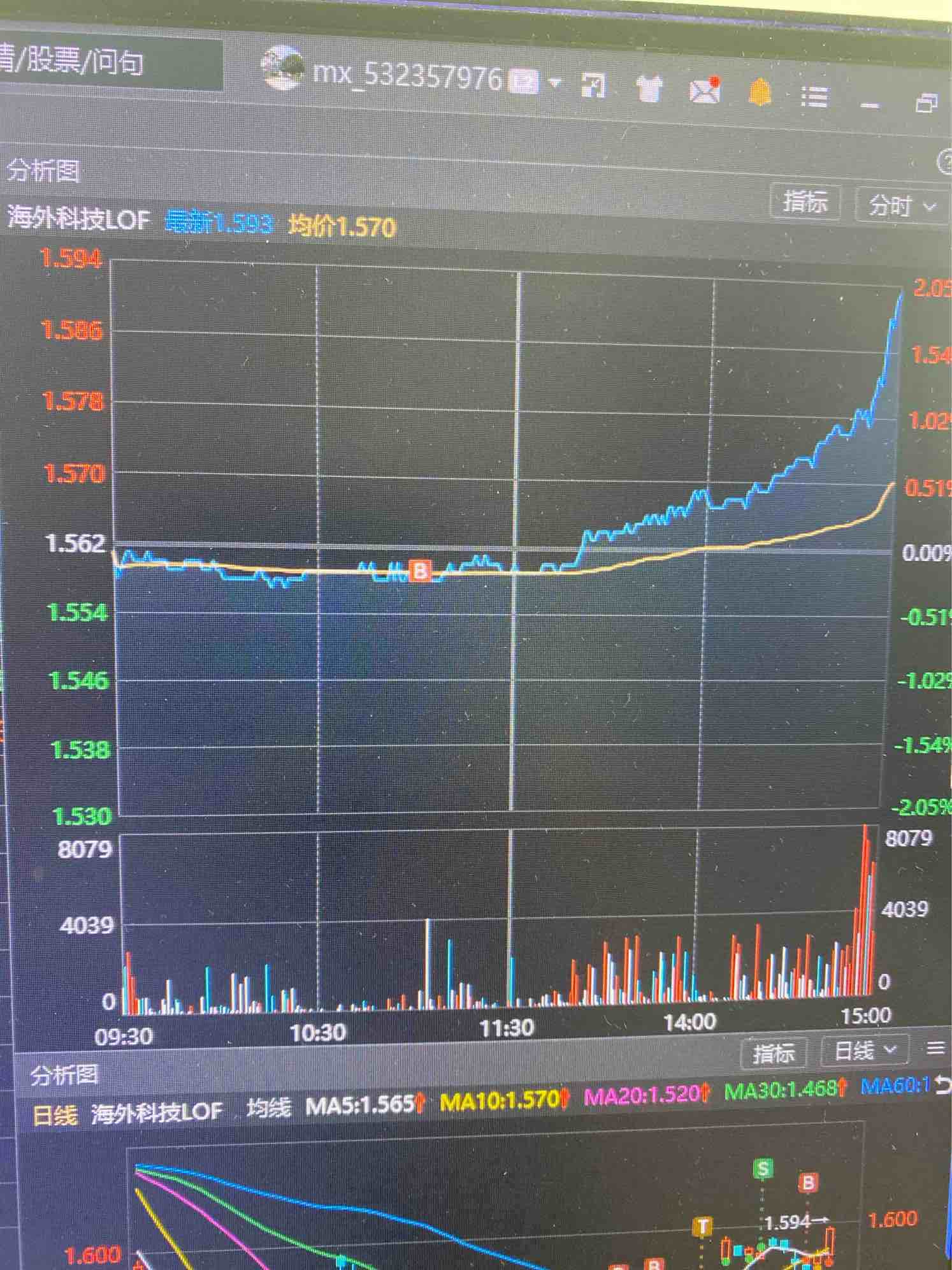Click the pop-out window icon
The height and width of the screenshot is (1270, 952).
pos(594,85)
